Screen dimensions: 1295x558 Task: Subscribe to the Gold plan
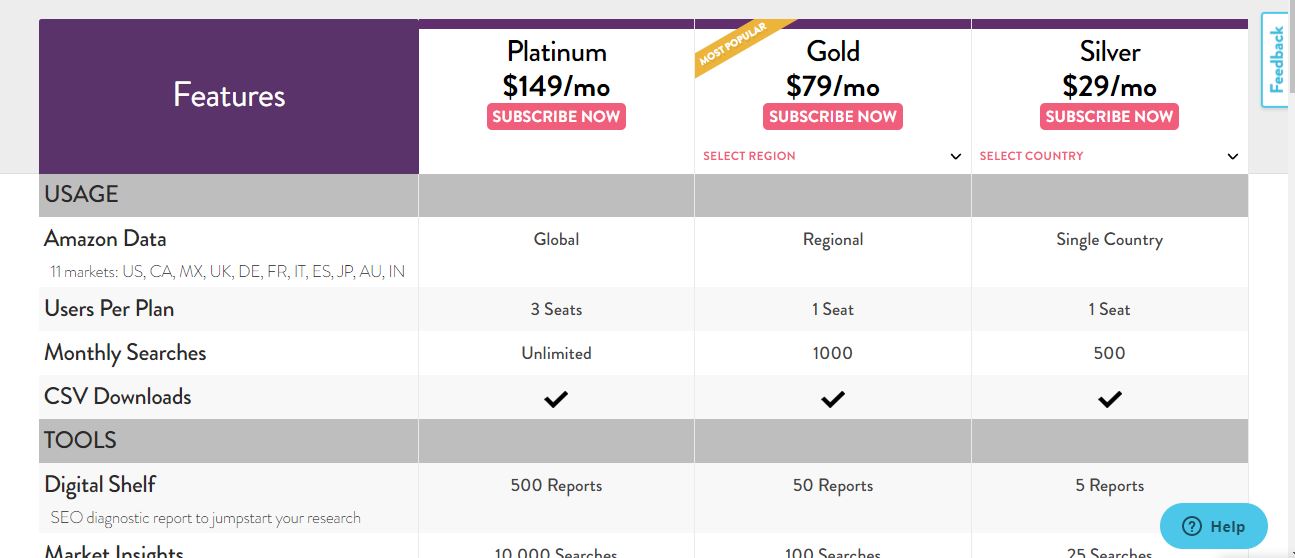tap(832, 117)
